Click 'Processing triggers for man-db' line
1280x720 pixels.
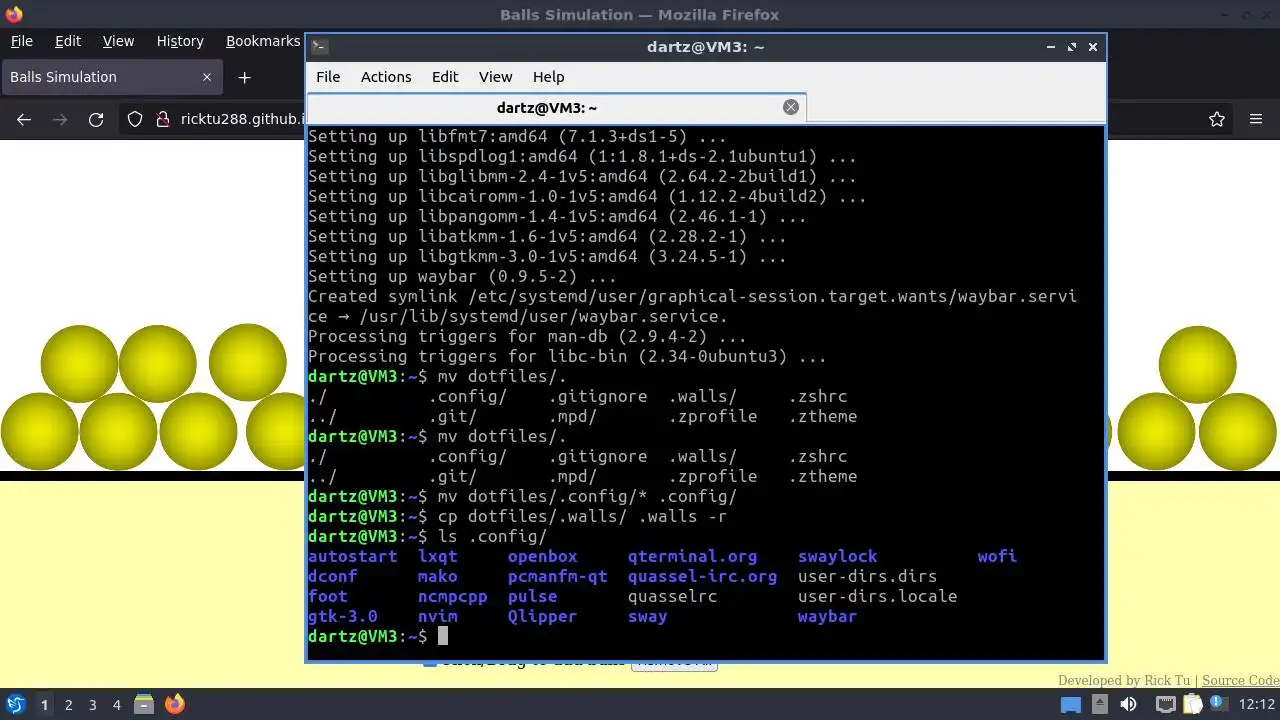point(527,336)
